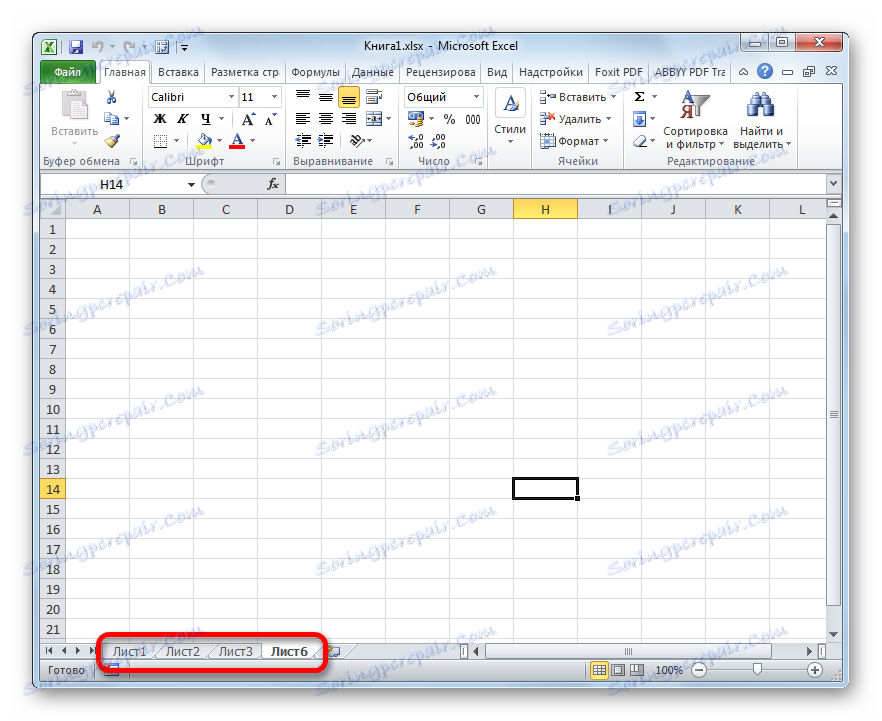This screenshot has height=721, width=882.
Task: Select sheet tab Лист2
Action: tap(183, 651)
